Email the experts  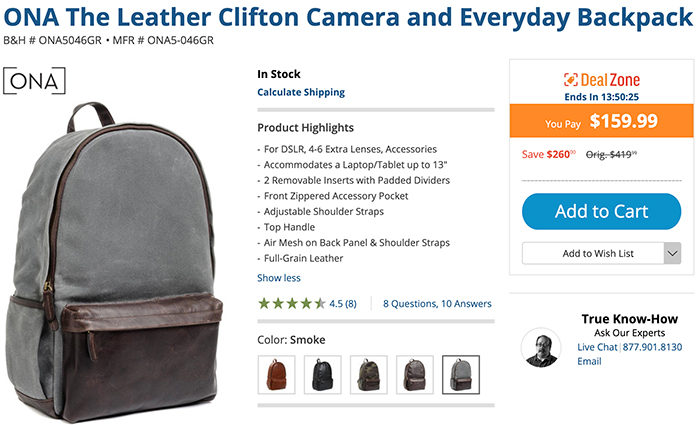point(589,362)
